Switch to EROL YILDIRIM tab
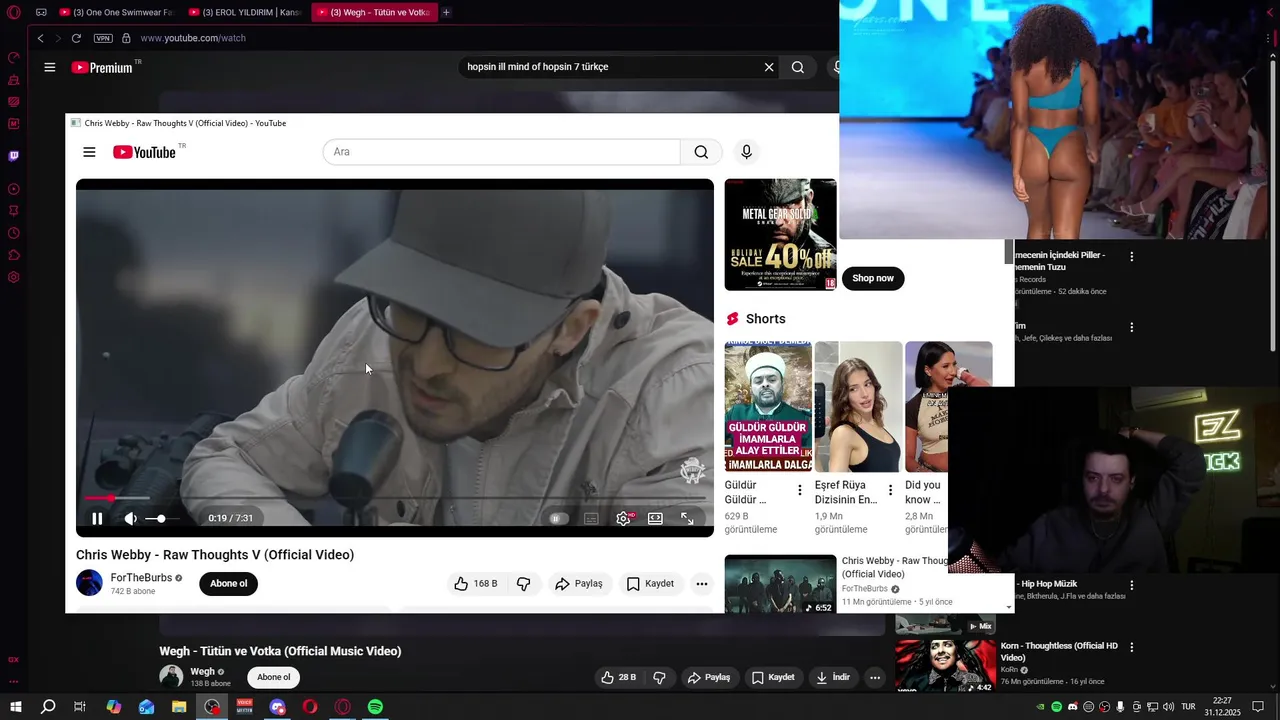1280x720 pixels. pyautogui.click(x=245, y=12)
